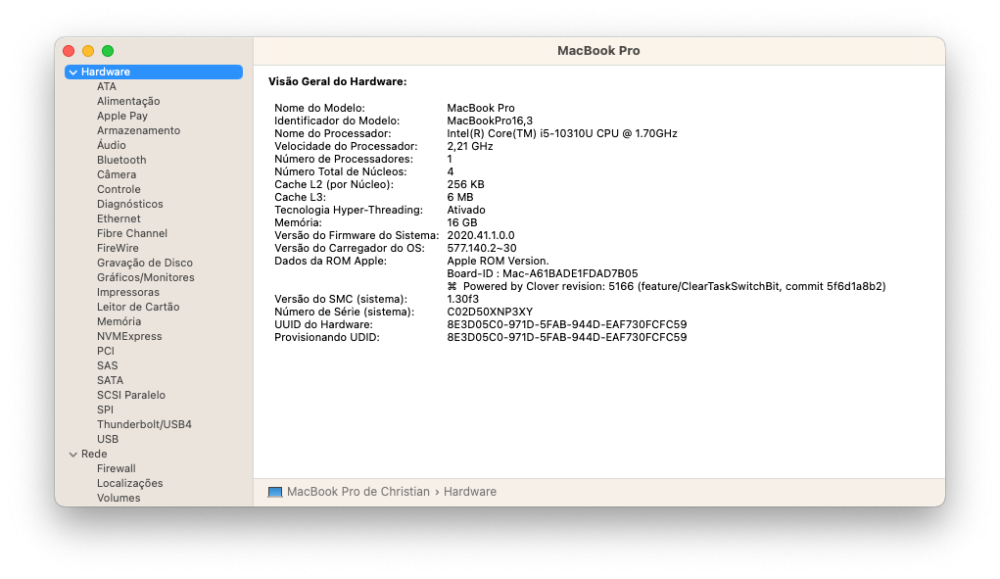Image resolution: width=1000 pixels, height=579 pixels.
Task: Click the UUID do Hardware value
Action: (x=566, y=325)
